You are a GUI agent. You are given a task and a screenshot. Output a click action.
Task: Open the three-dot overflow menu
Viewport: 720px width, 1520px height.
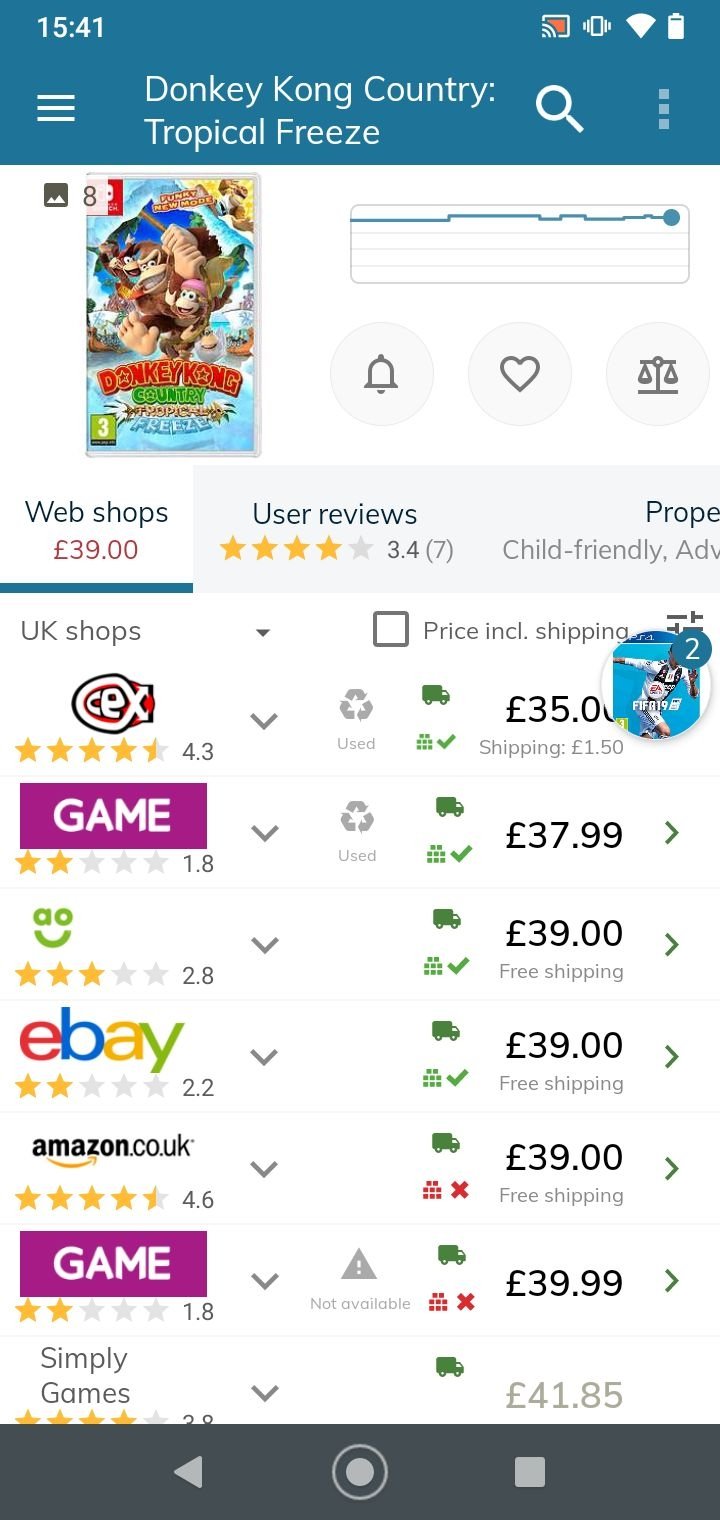(664, 109)
